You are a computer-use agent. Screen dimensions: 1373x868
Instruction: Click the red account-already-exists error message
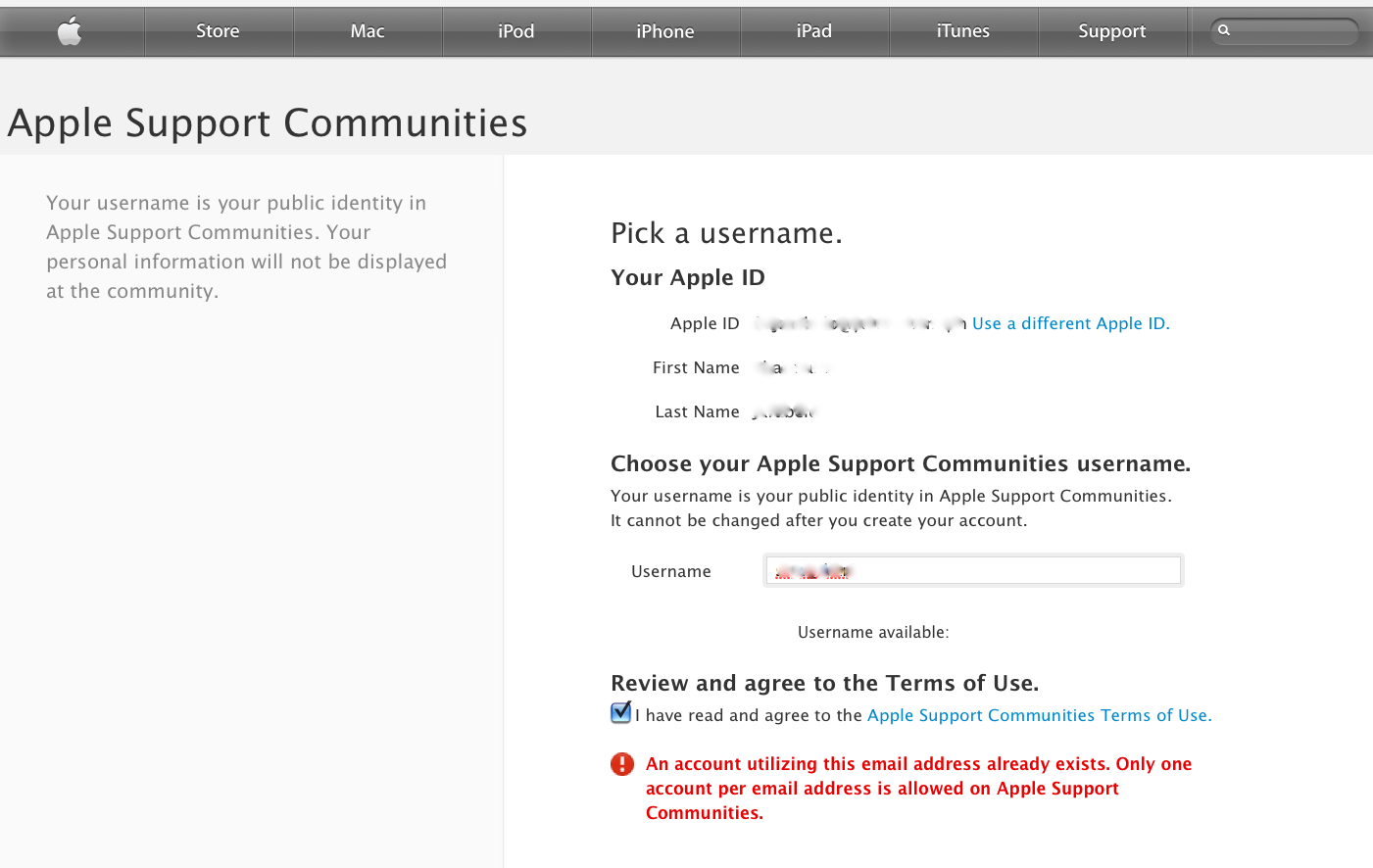pyautogui.click(x=918, y=789)
